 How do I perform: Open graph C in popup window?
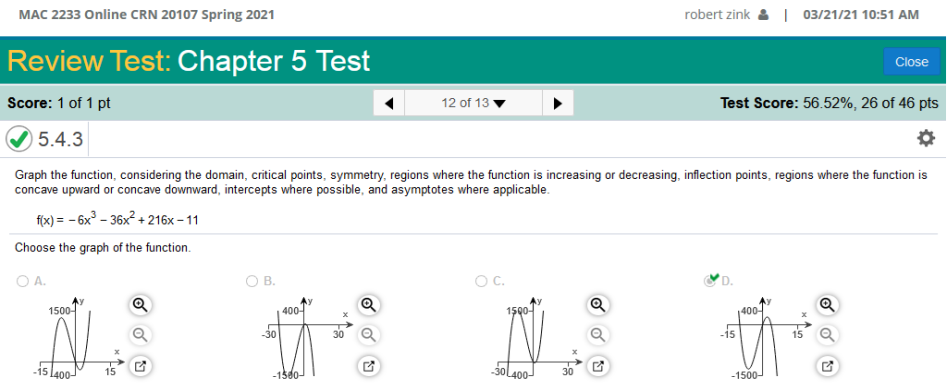click(597, 365)
